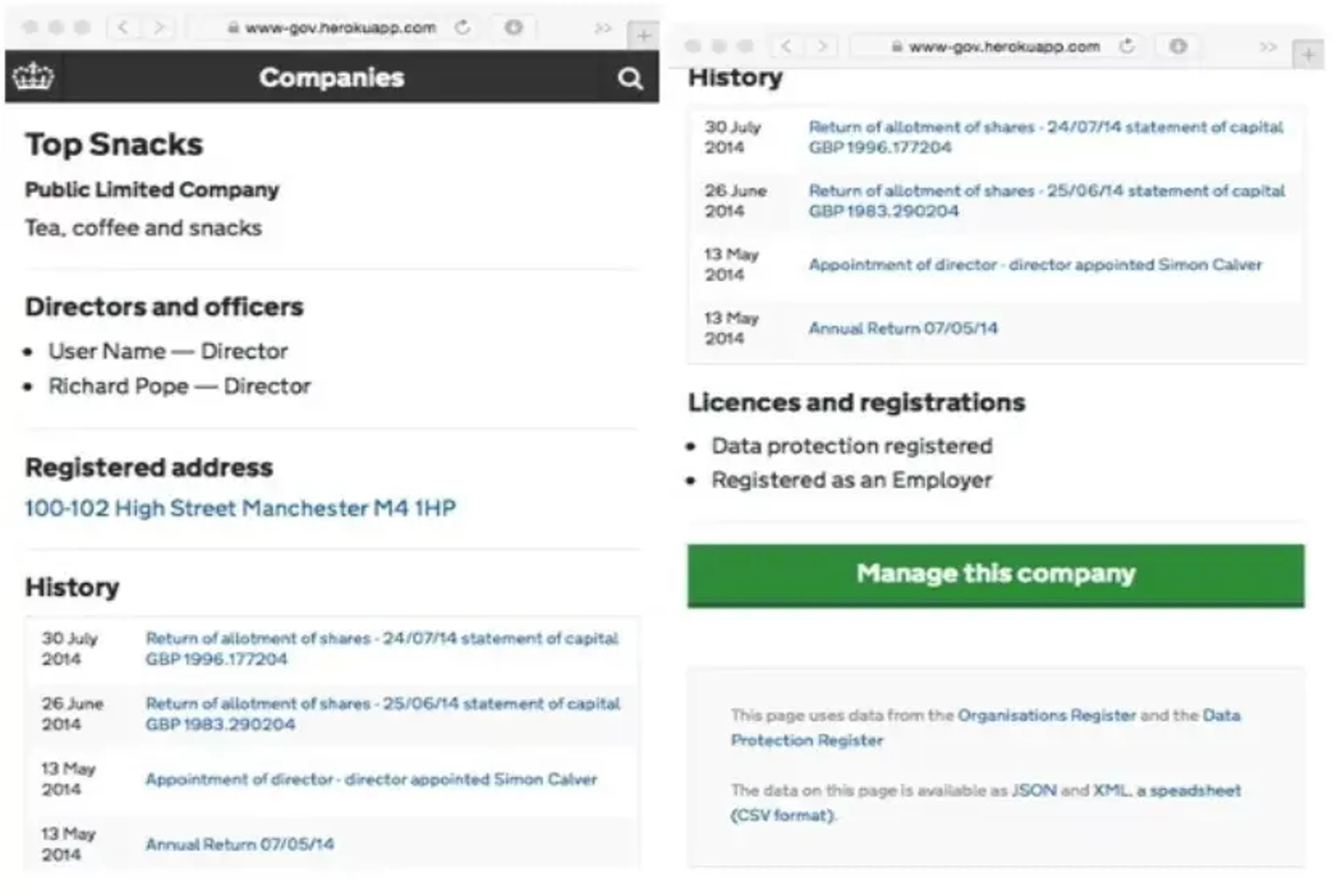The height and width of the screenshot is (896, 1333).
Task: Go forward in the right browser window
Action: pyautogui.click(x=821, y=46)
